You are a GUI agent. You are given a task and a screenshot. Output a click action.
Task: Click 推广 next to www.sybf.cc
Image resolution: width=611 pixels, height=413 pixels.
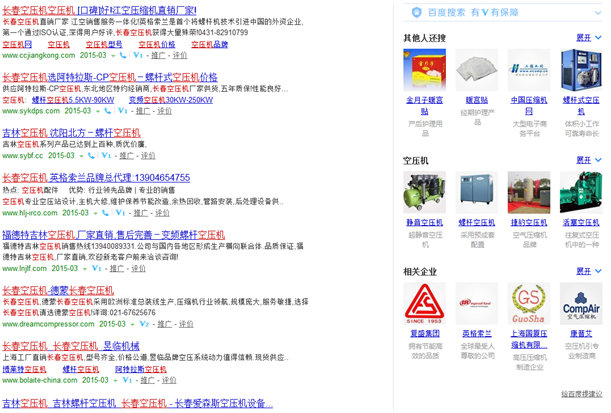click(x=126, y=156)
